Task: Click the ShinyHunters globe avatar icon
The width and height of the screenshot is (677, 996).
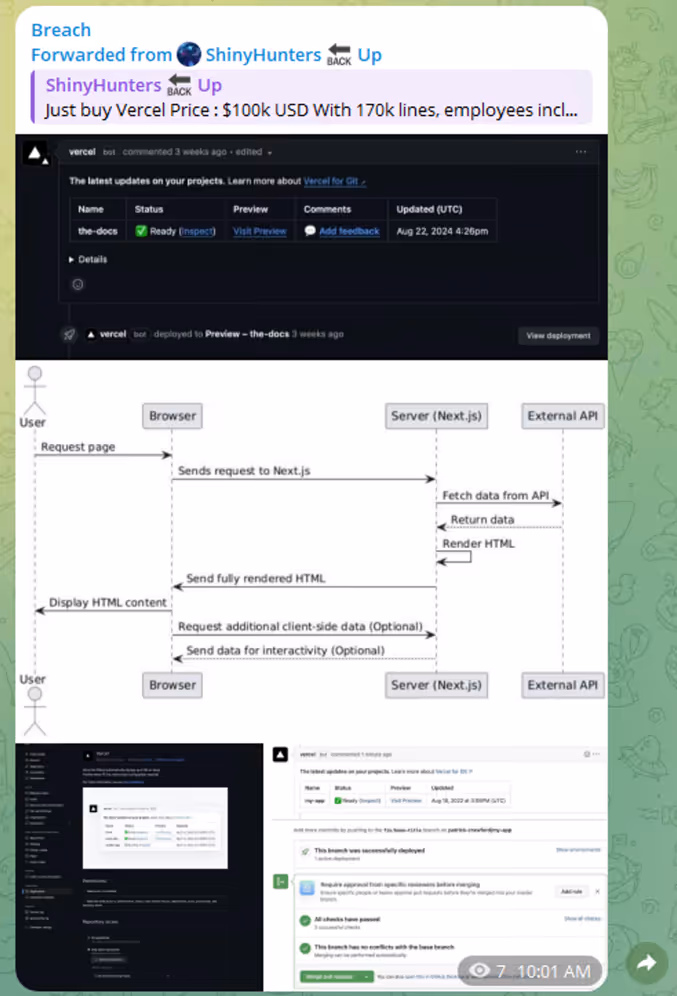Action: coord(189,55)
